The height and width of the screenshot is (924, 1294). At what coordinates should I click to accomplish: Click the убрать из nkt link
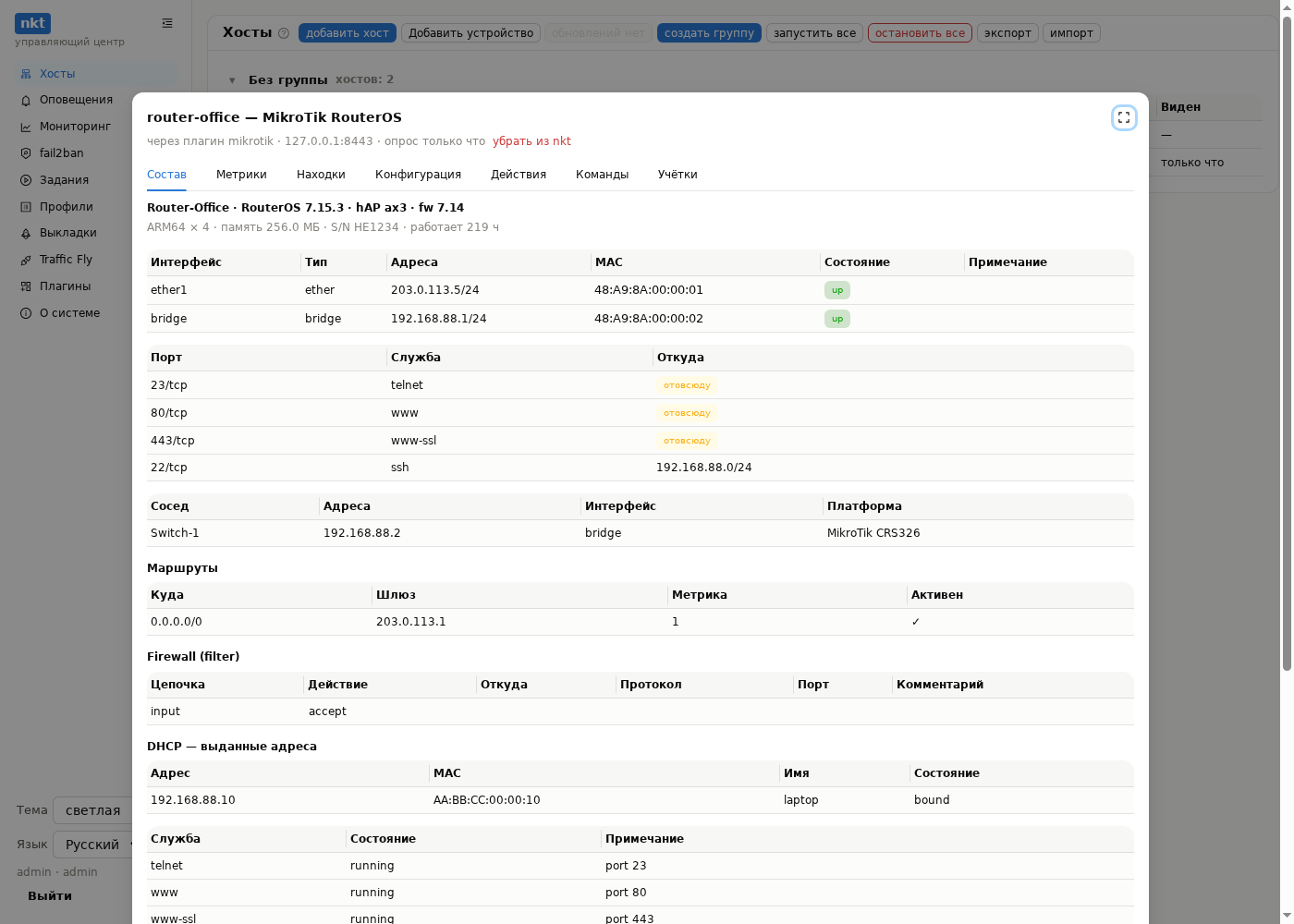(x=531, y=141)
